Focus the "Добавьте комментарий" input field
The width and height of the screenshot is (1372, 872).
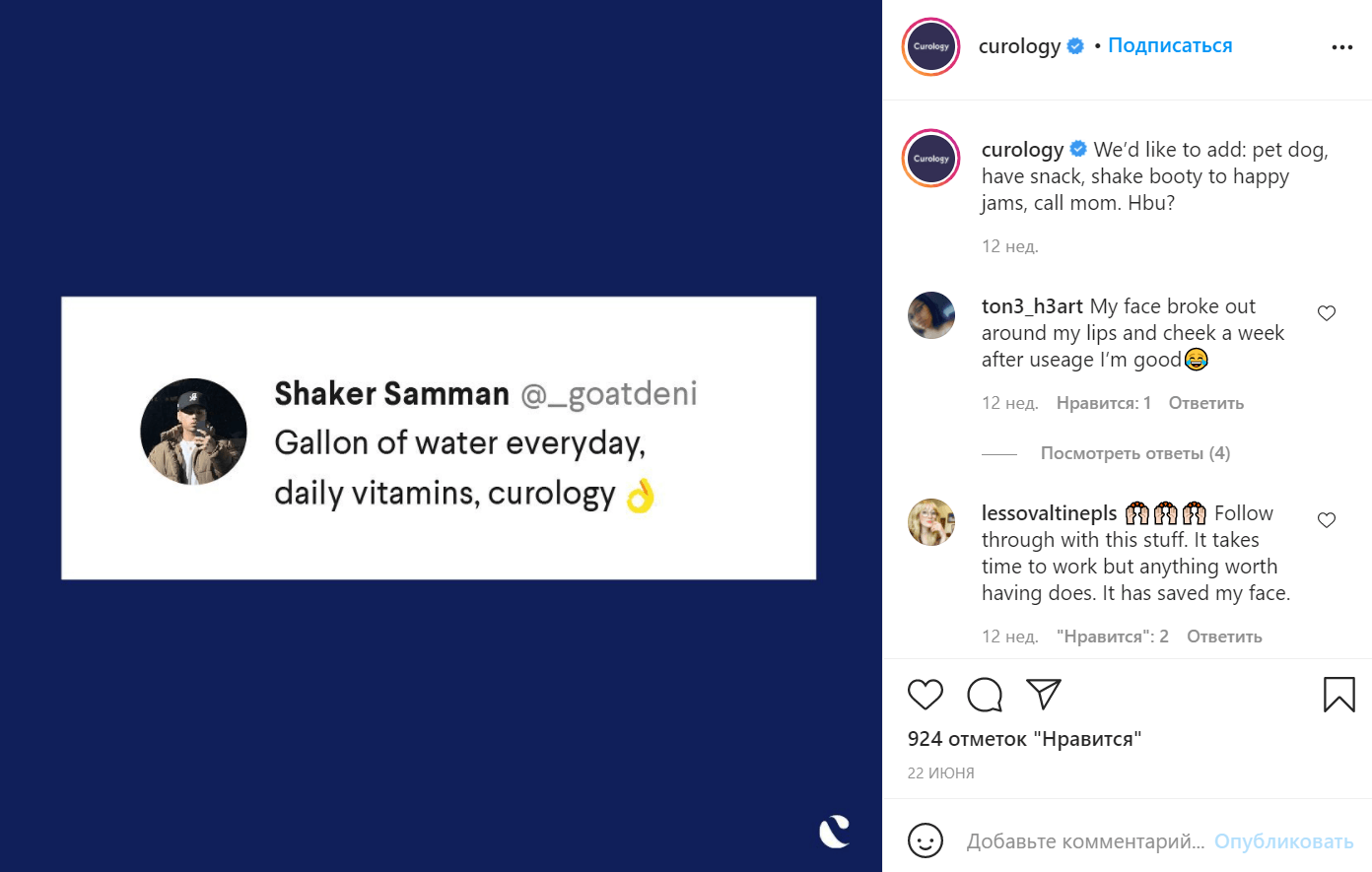pyautogui.click(x=1084, y=841)
